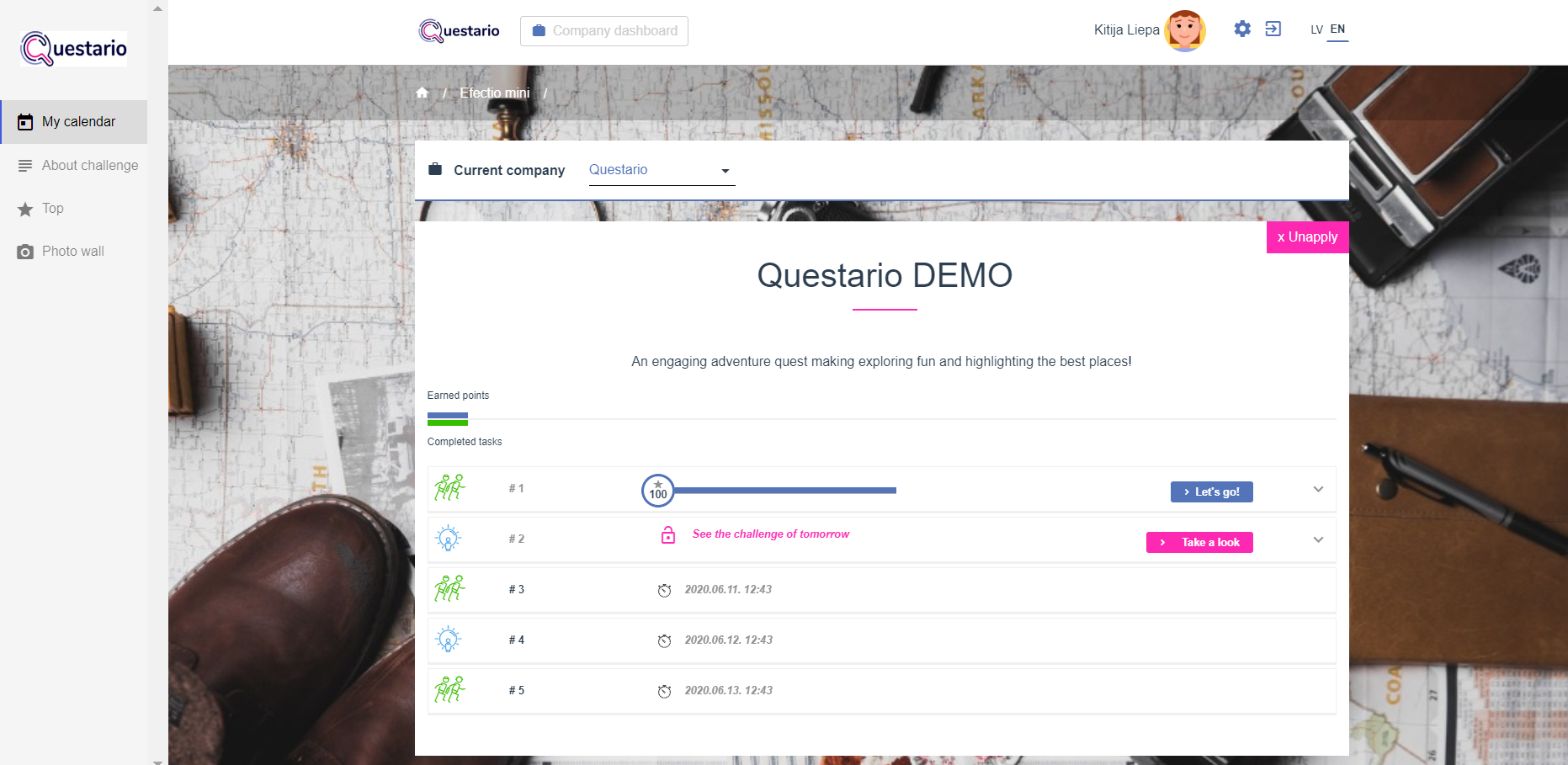Click the x Unapply button

[1307, 237]
